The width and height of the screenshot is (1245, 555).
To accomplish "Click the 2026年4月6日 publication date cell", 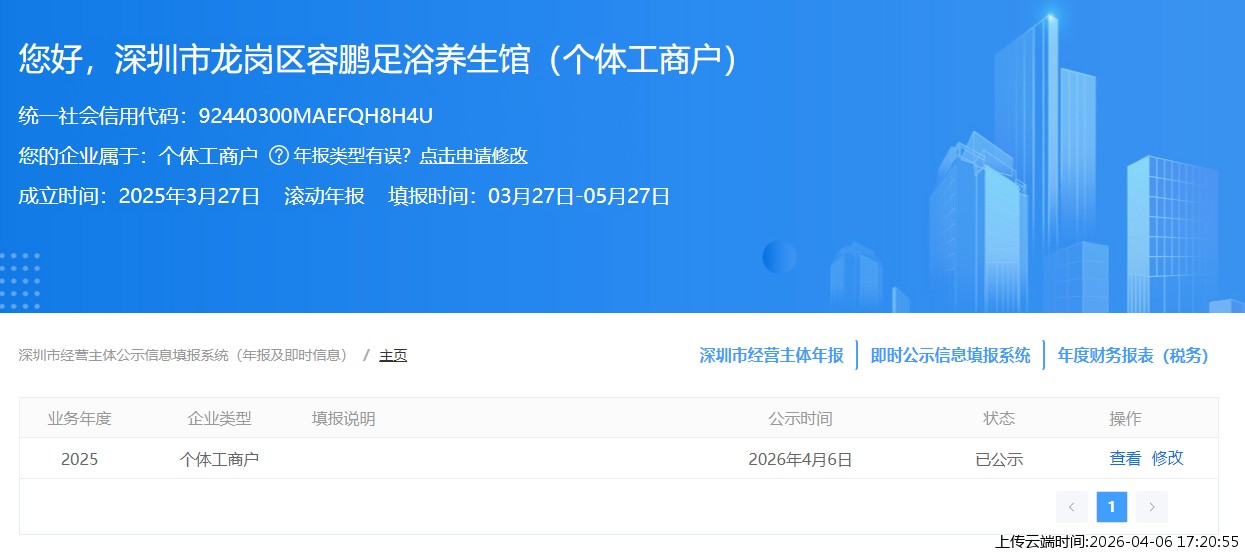I will tap(800, 459).
